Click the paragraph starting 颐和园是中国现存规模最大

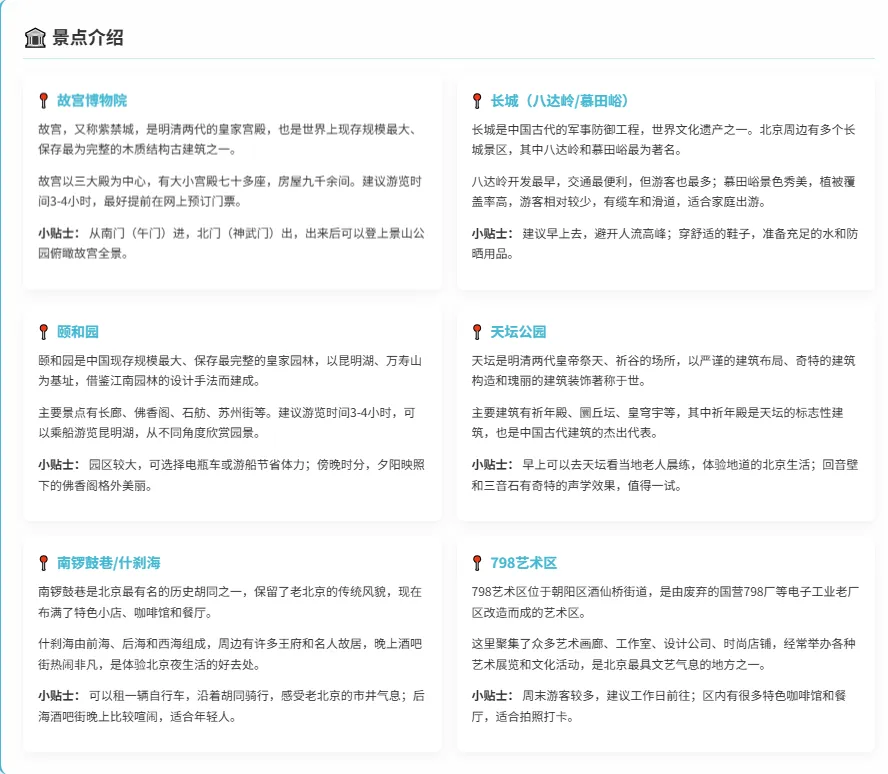(x=230, y=371)
